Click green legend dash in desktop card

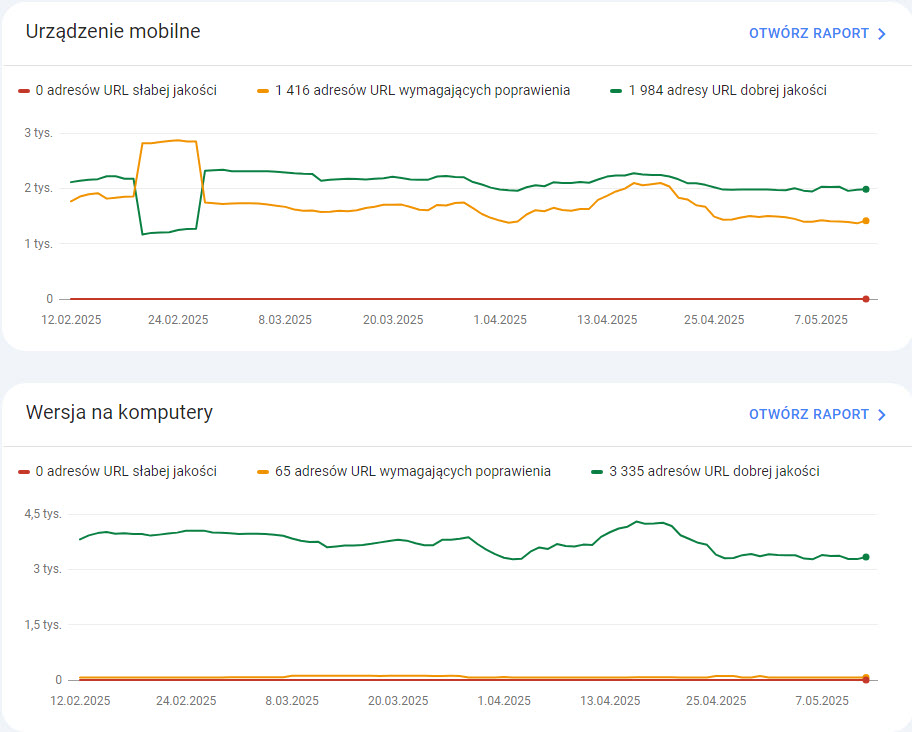coord(598,472)
